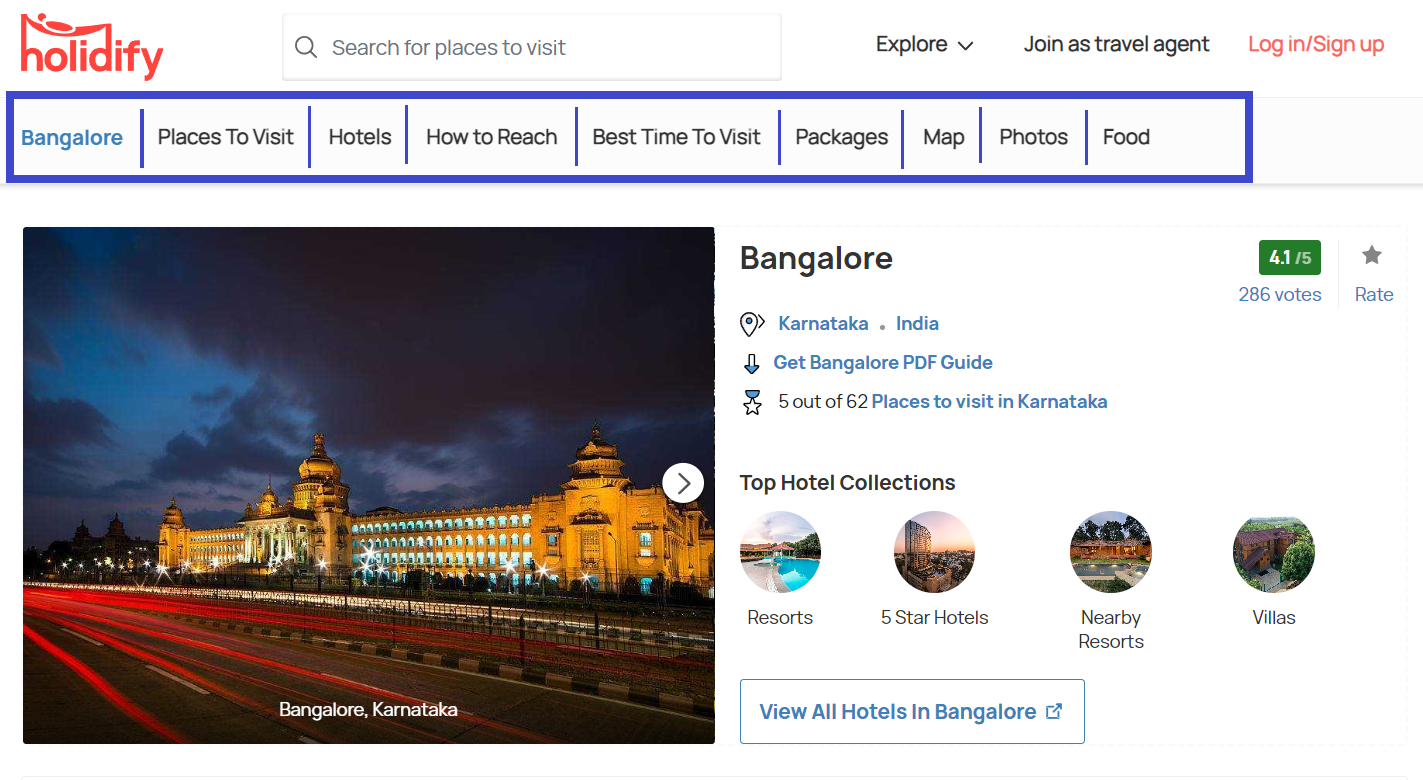Click View All Hotels In Bangalore button
Image resolution: width=1423 pixels, height=780 pixels.
pyautogui.click(x=912, y=711)
